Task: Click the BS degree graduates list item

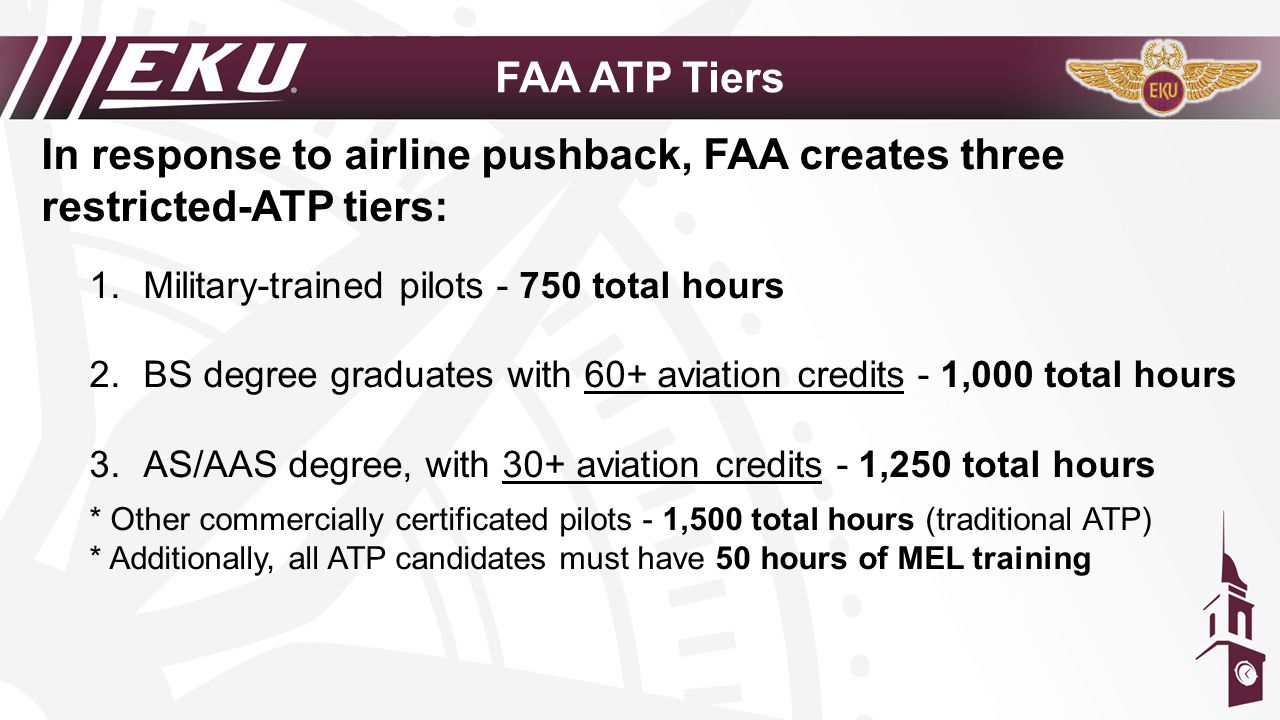Action: tap(663, 376)
